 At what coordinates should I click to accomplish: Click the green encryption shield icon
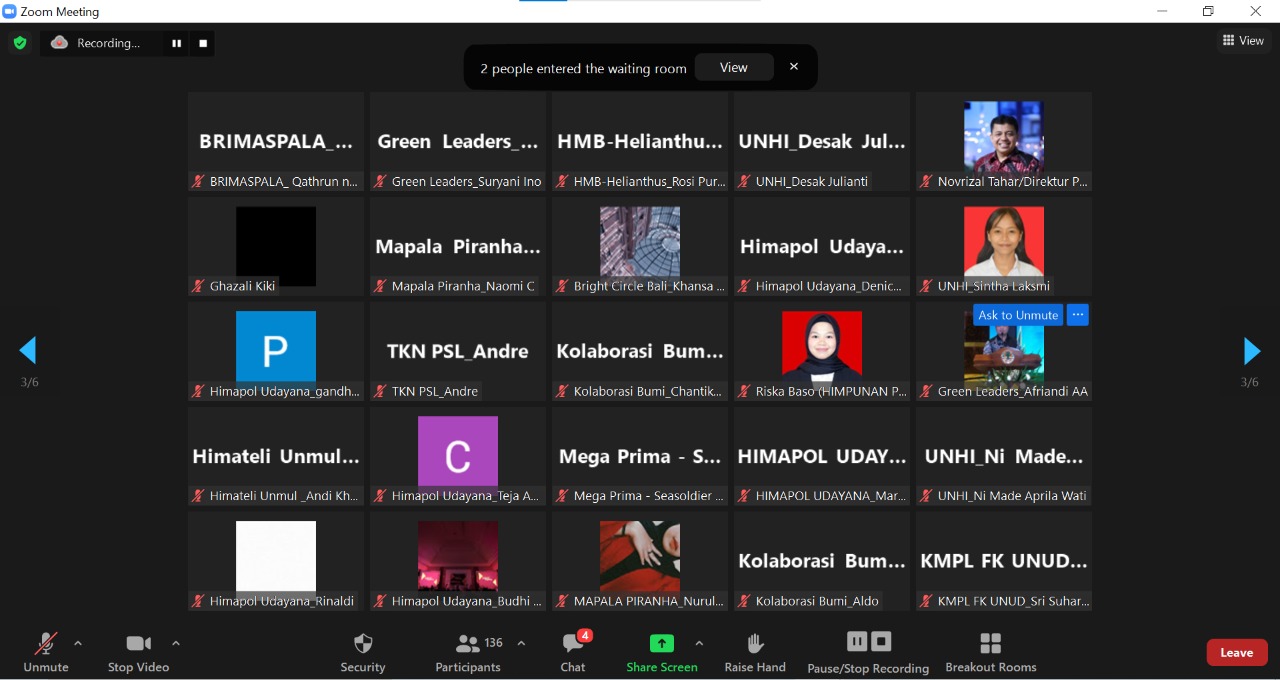[x=20, y=43]
